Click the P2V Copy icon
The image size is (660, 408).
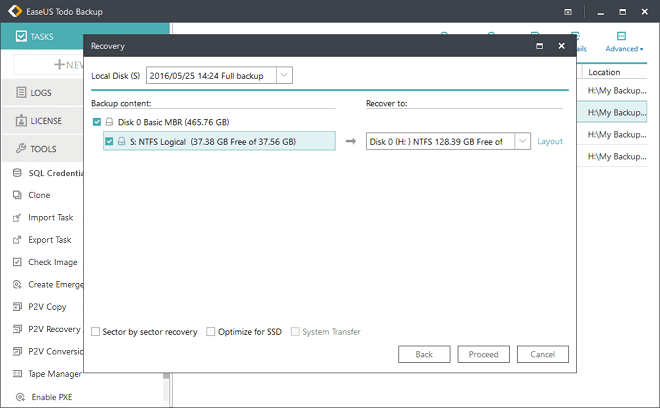[x=17, y=307]
